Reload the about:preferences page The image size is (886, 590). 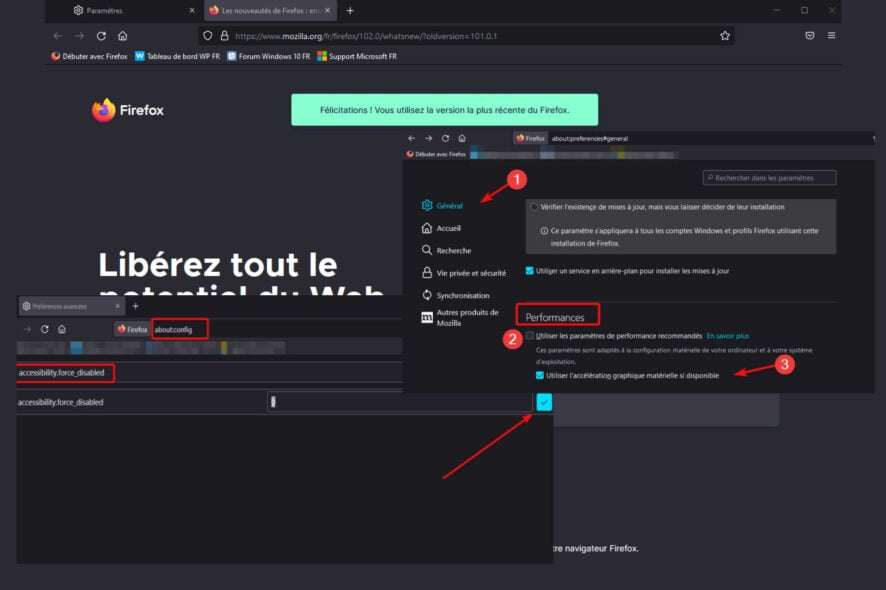[445, 138]
